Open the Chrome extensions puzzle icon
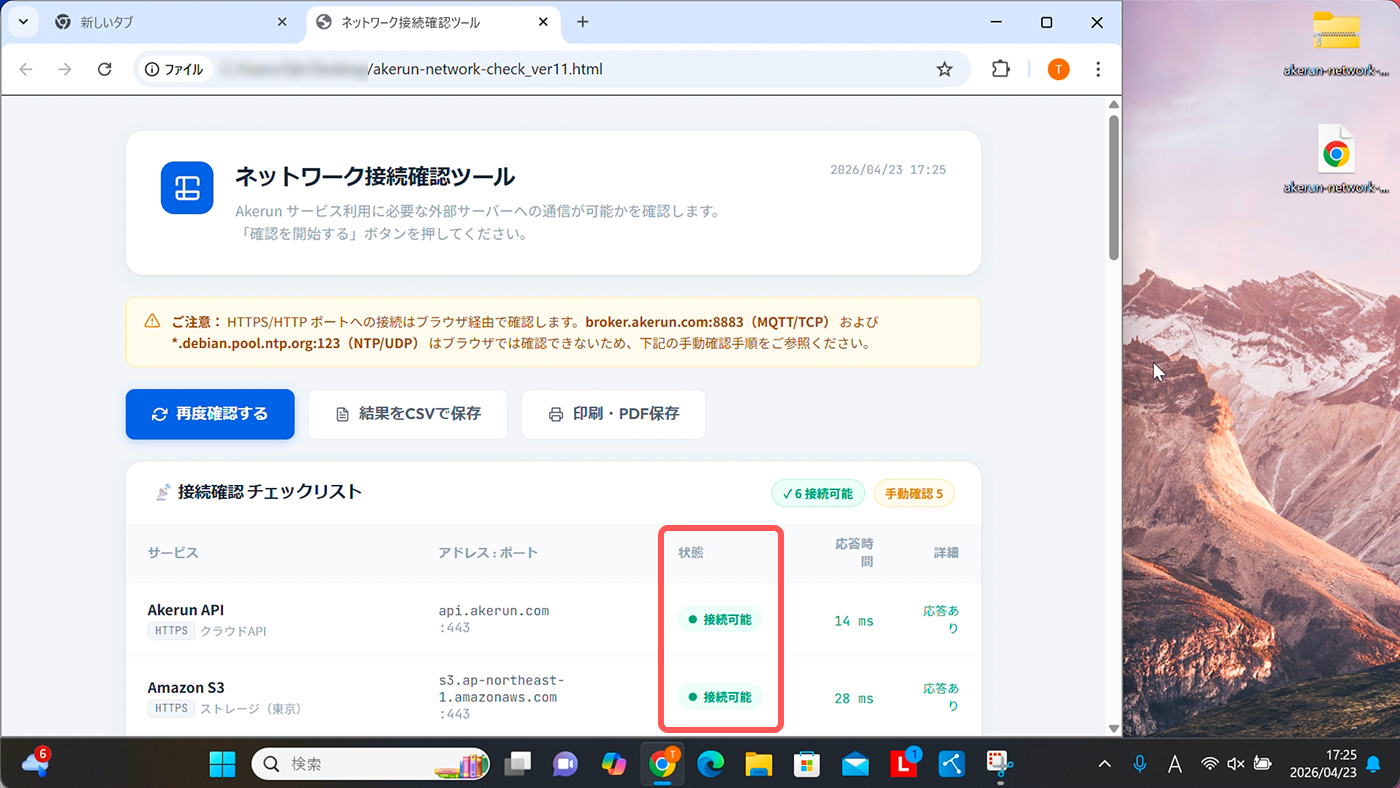 [x=1000, y=69]
